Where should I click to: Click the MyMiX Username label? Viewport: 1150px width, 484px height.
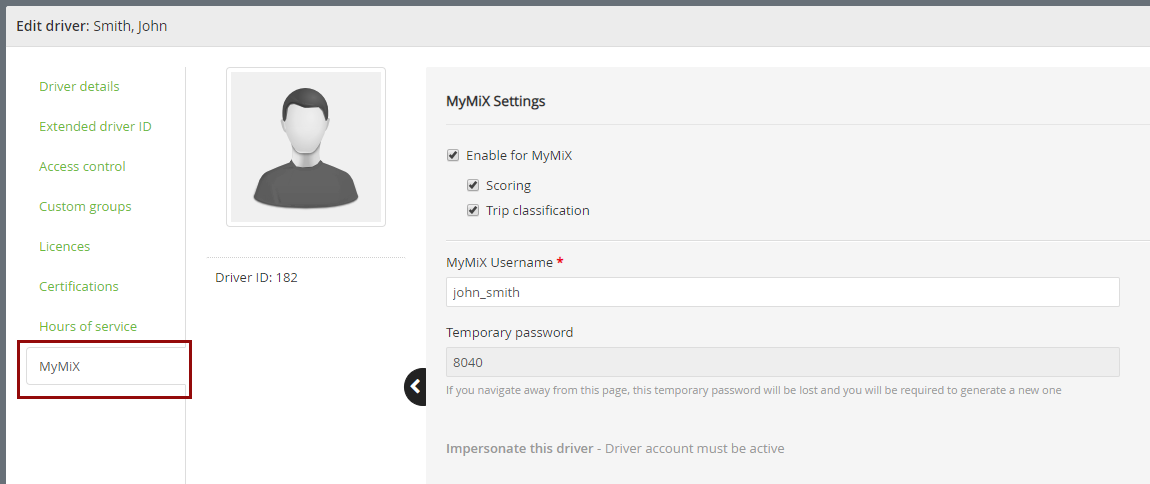(499, 263)
